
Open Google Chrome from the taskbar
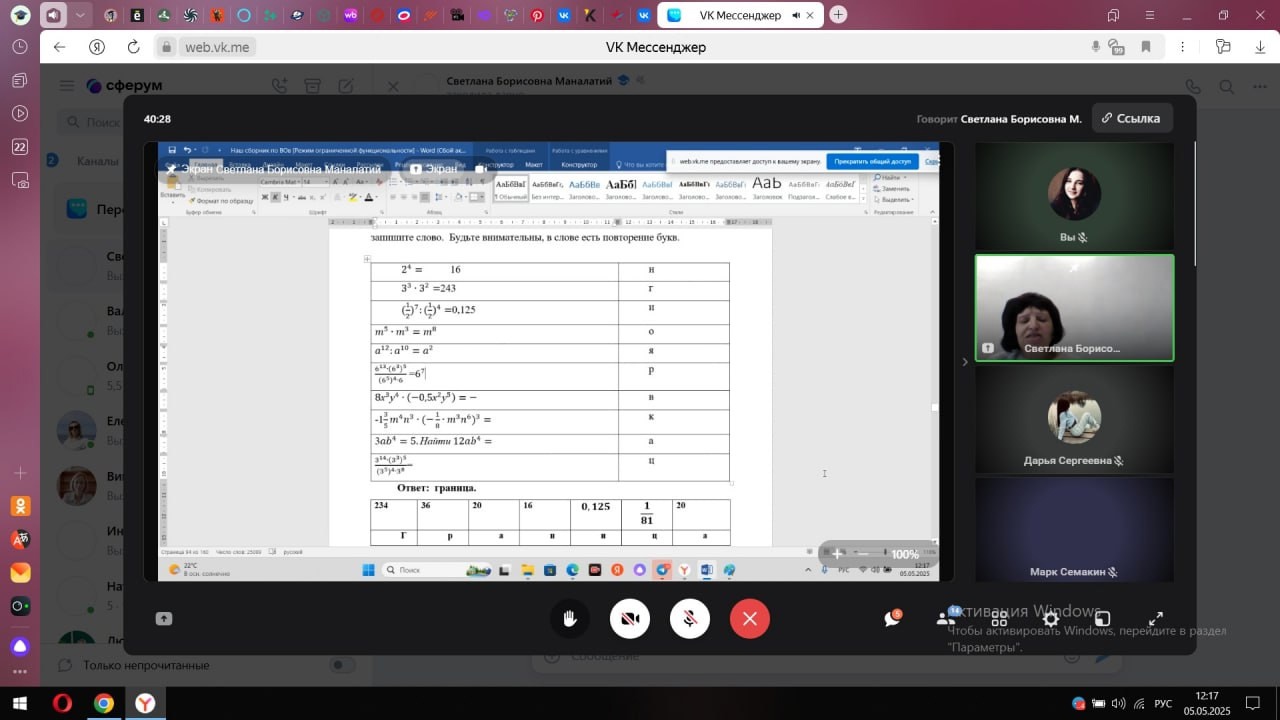pyautogui.click(x=104, y=703)
